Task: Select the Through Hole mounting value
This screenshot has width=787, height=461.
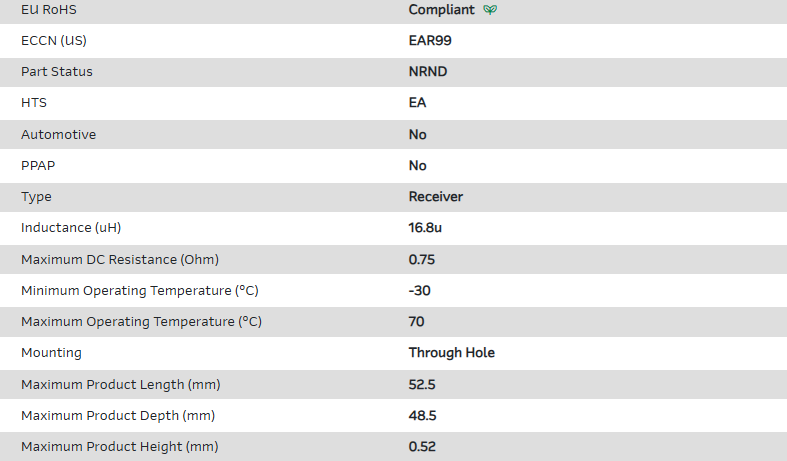Action: 452,353
